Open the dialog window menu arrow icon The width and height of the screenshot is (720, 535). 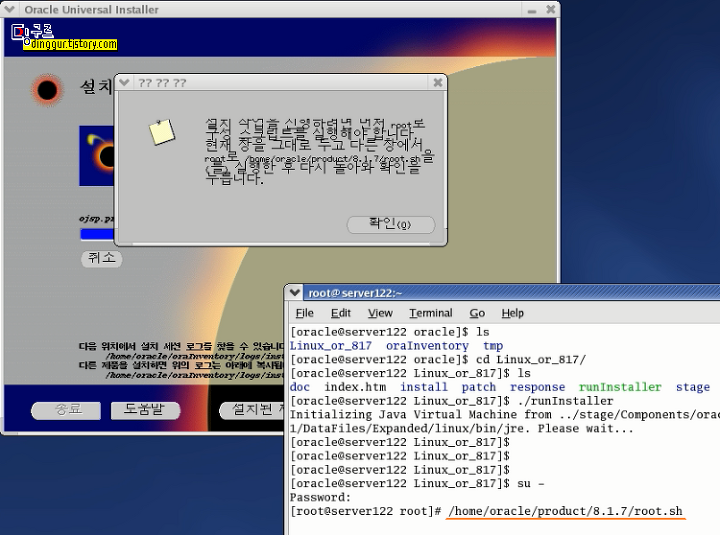(x=124, y=83)
